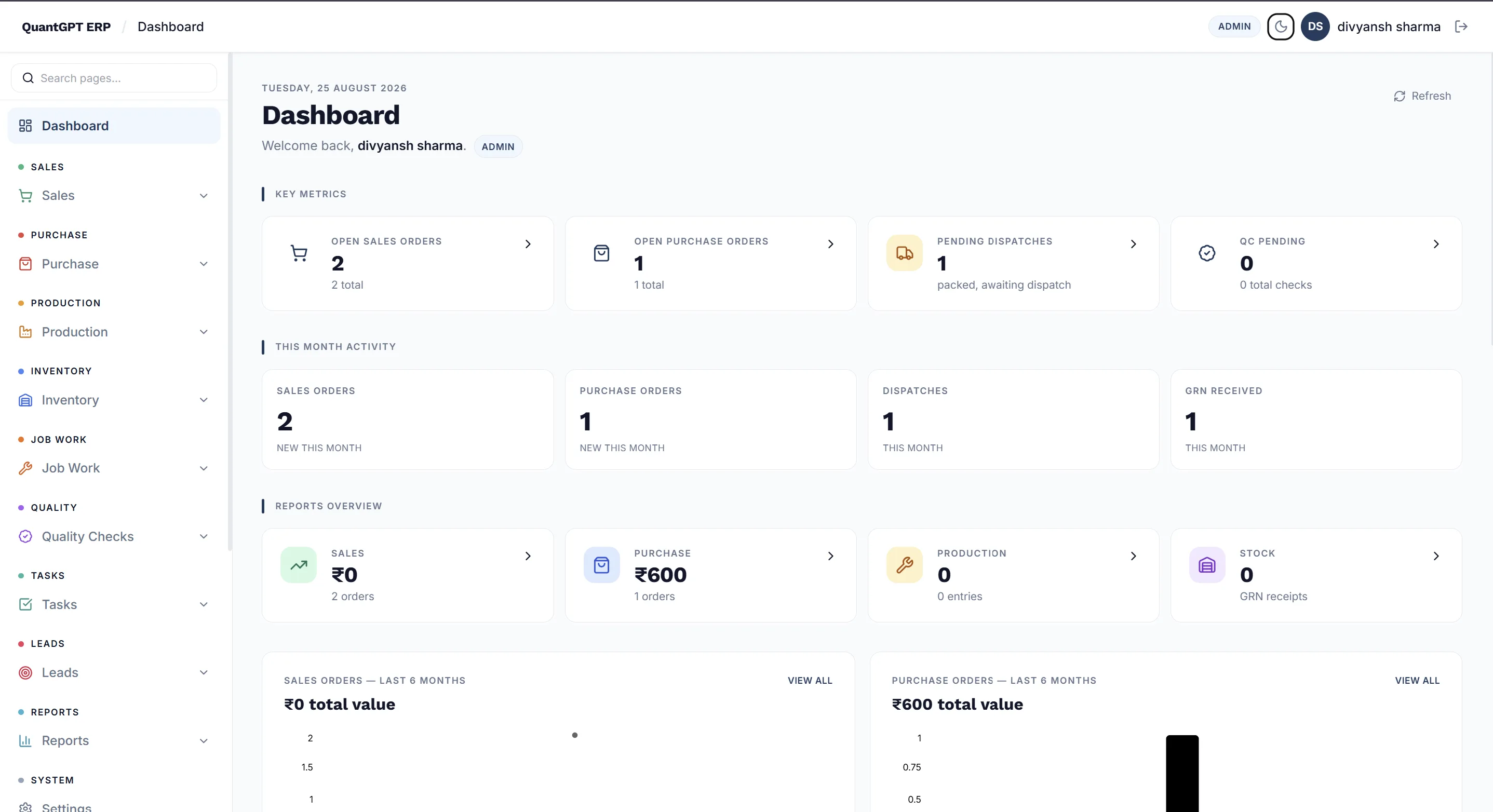Click the Sales shopping cart sidebar icon
Viewport: 1493px width, 812px height.
tap(25, 196)
